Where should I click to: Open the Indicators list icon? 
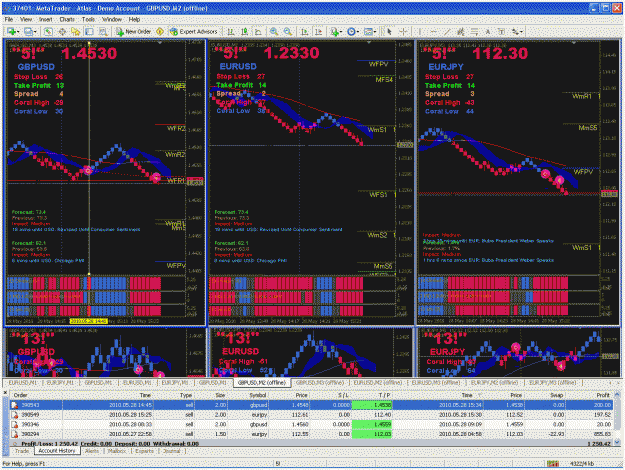point(334,31)
